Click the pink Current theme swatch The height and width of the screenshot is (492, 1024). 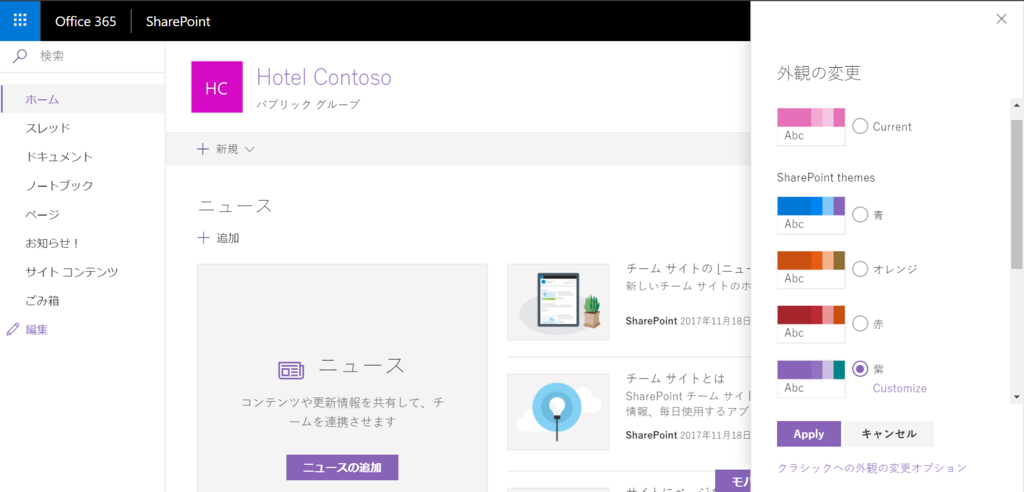point(811,127)
